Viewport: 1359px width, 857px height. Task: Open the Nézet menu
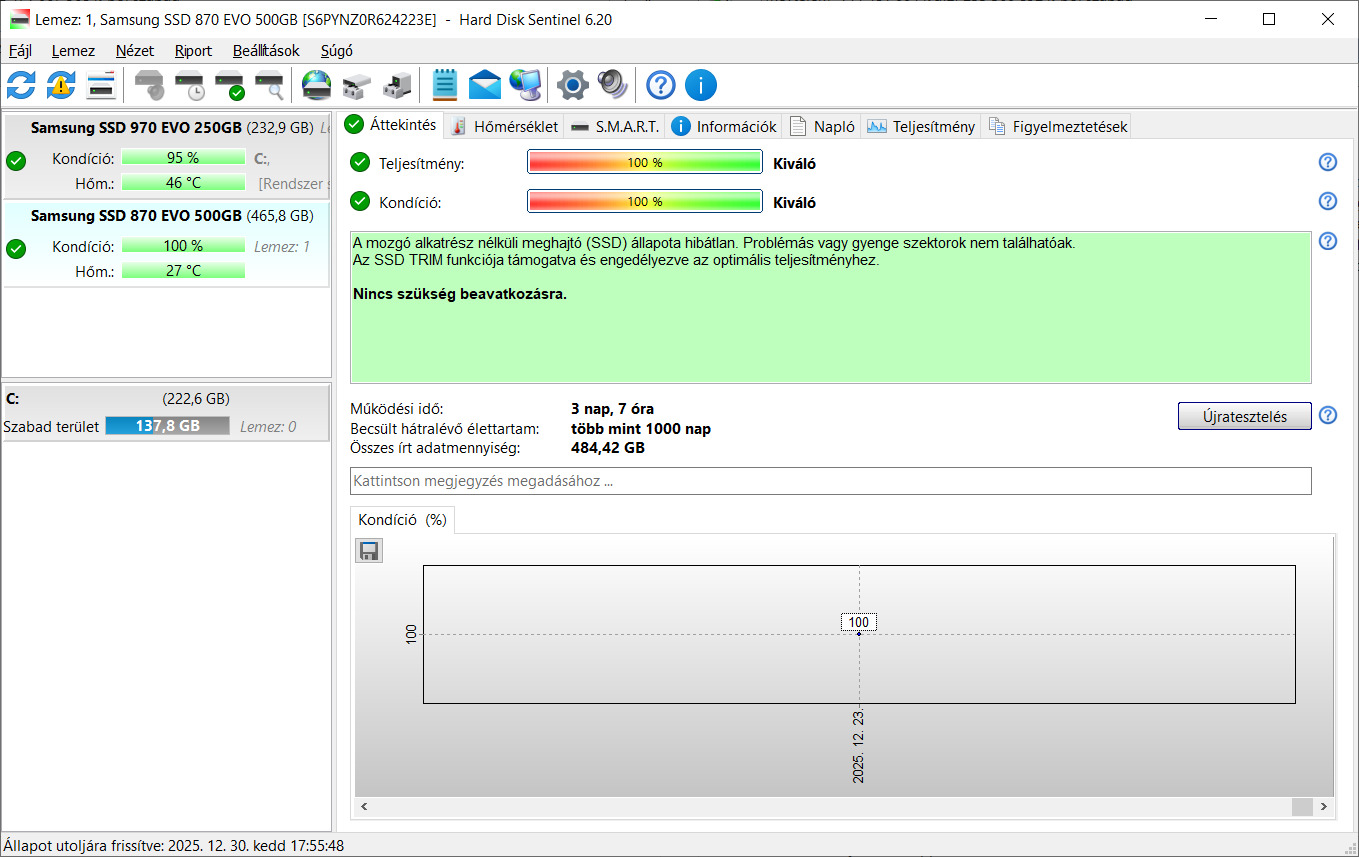tap(135, 51)
